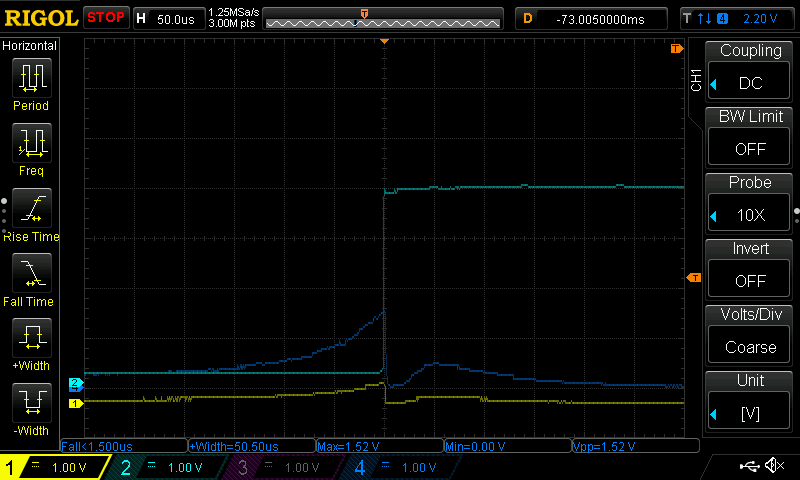This screenshot has width=800, height=480.
Task: Click the trigger source channel 4 badge
Action: [x=722, y=19]
